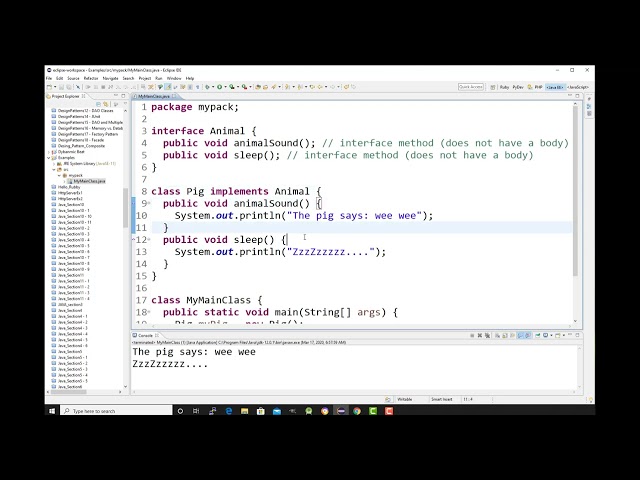The height and width of the screenshot is (480, 640).
Task: Click the Open Perspective icon
Action: pyautogui.click(x=493, y=87)
